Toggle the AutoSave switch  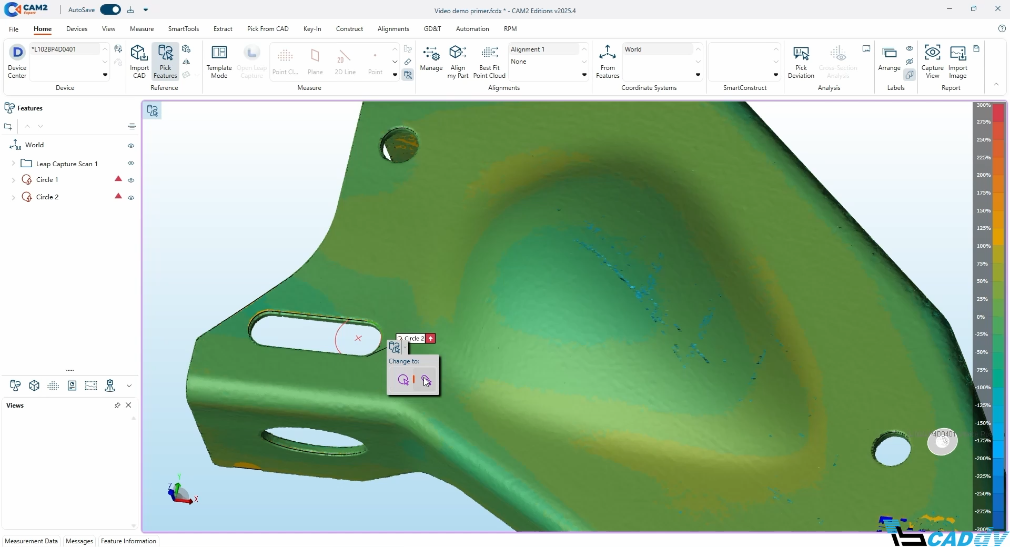click(x=110, y=10)
